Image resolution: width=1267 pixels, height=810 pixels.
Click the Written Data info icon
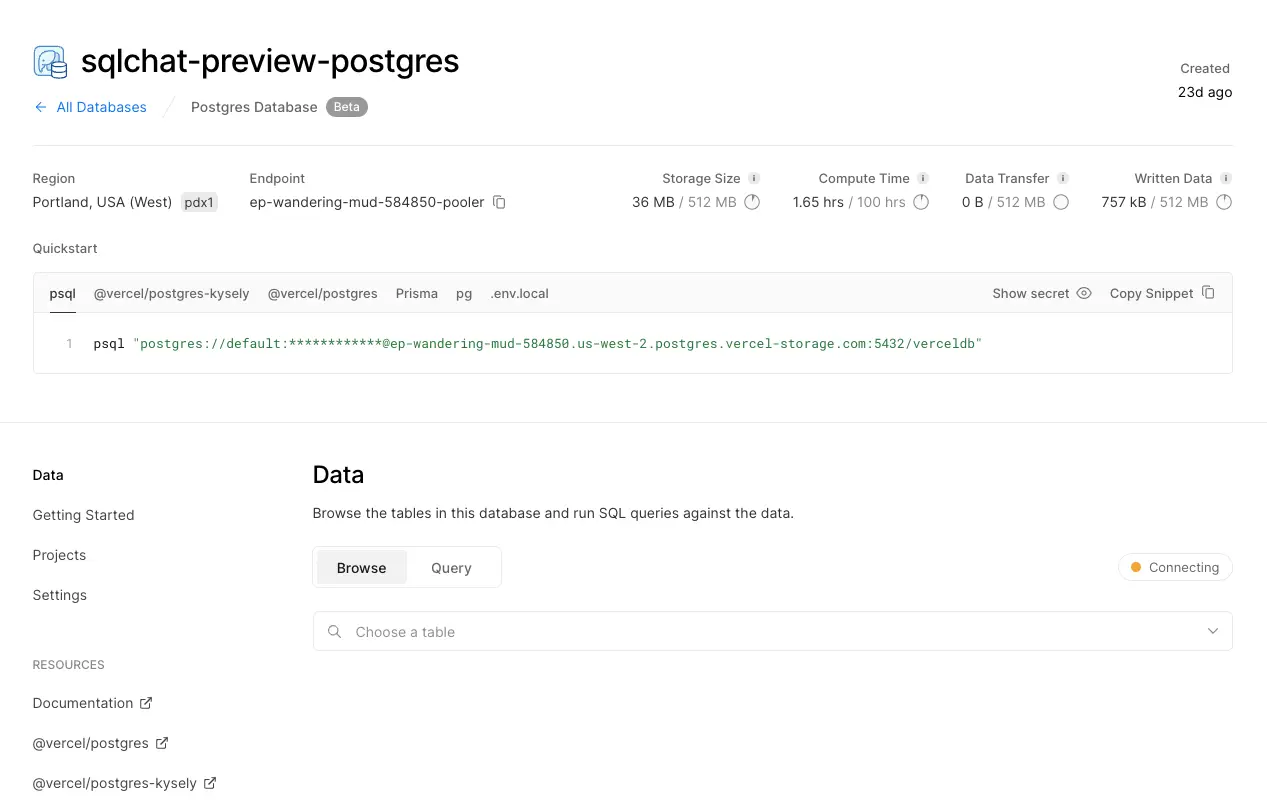[x=1225, y=178]
